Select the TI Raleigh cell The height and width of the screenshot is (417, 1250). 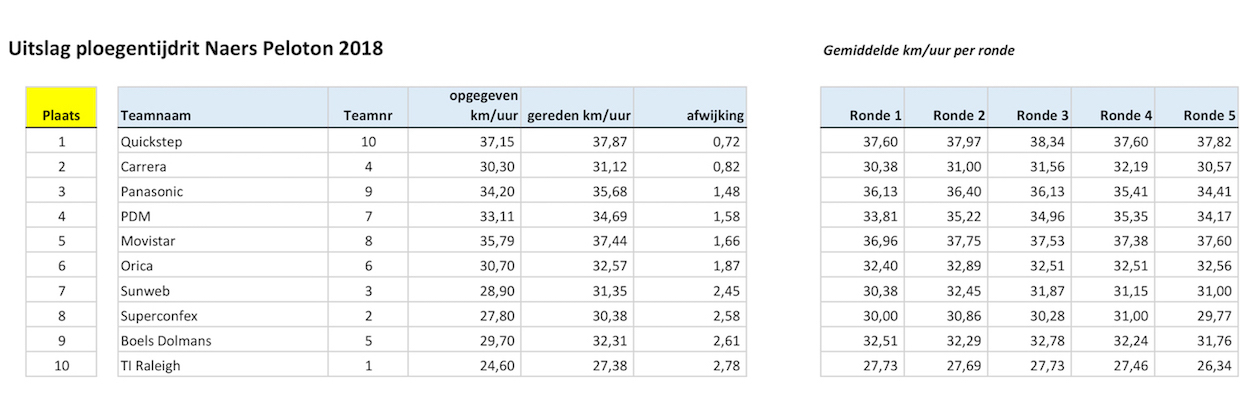tap(223, 366)
